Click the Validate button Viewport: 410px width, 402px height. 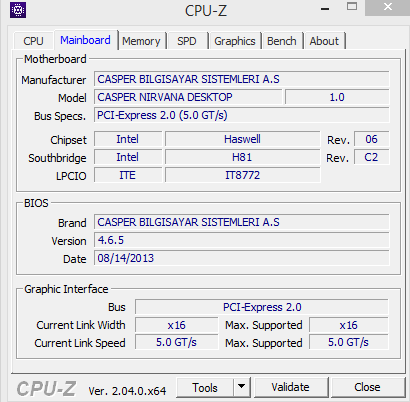coord(290,387)
